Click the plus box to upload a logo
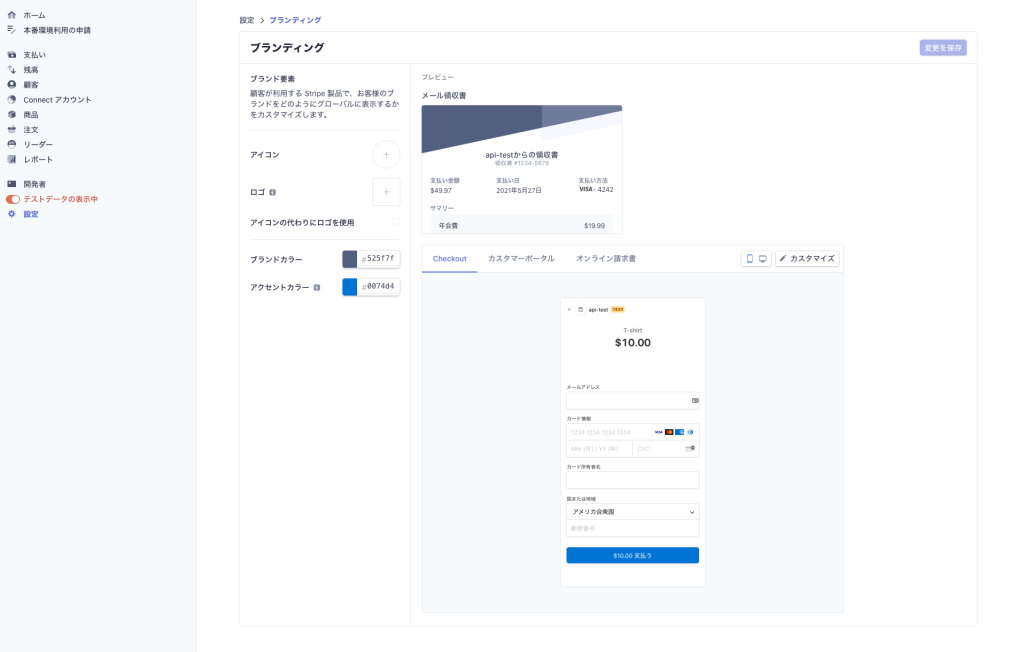The height and width of the screenshot is (652, 1024). [386, 191]
